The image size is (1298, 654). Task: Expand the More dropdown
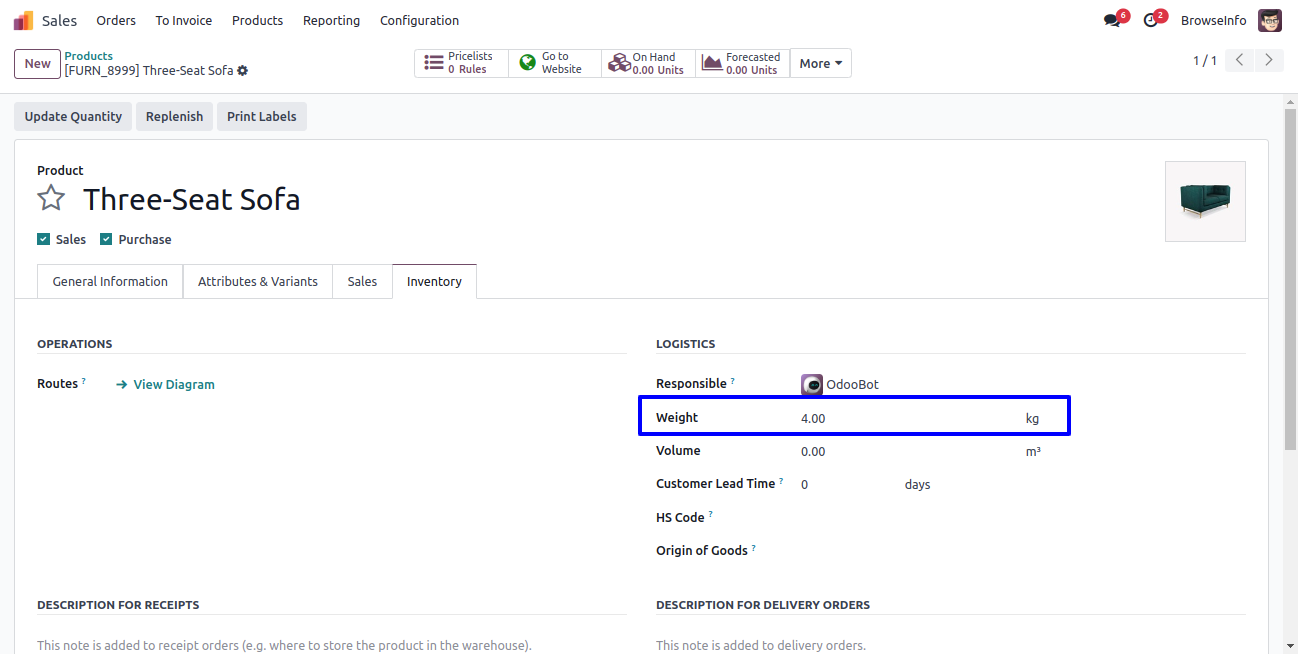[x=821, y=63]
